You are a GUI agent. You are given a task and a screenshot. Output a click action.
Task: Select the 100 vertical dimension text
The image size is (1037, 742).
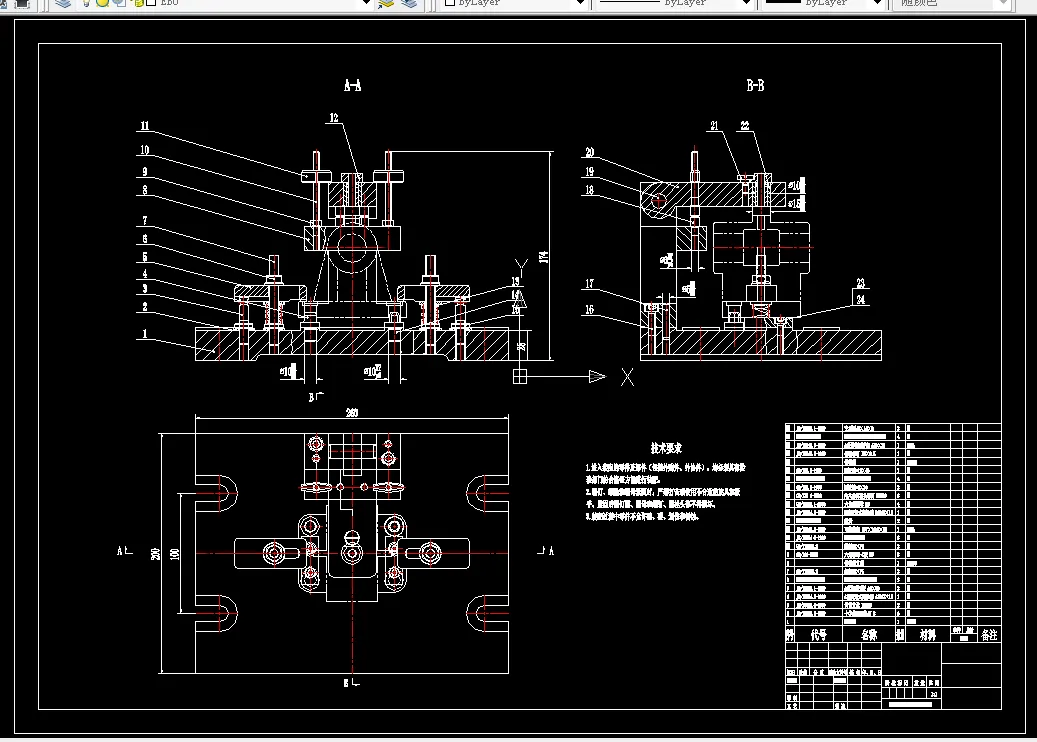pos(175,554)
